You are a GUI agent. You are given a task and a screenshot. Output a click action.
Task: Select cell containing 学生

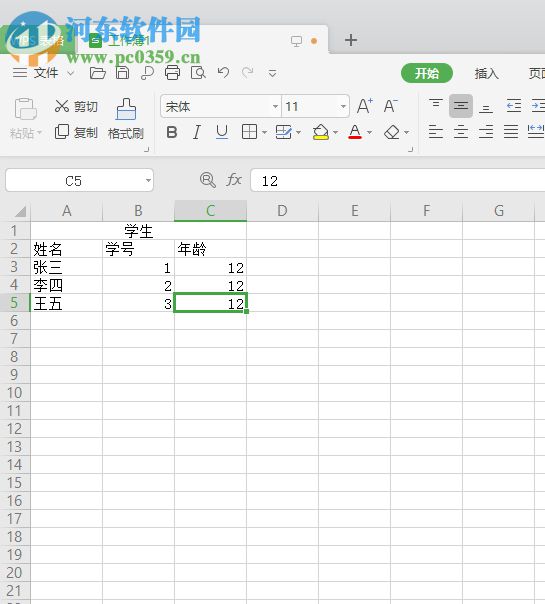pyautogui.click(x=139, y=231)
